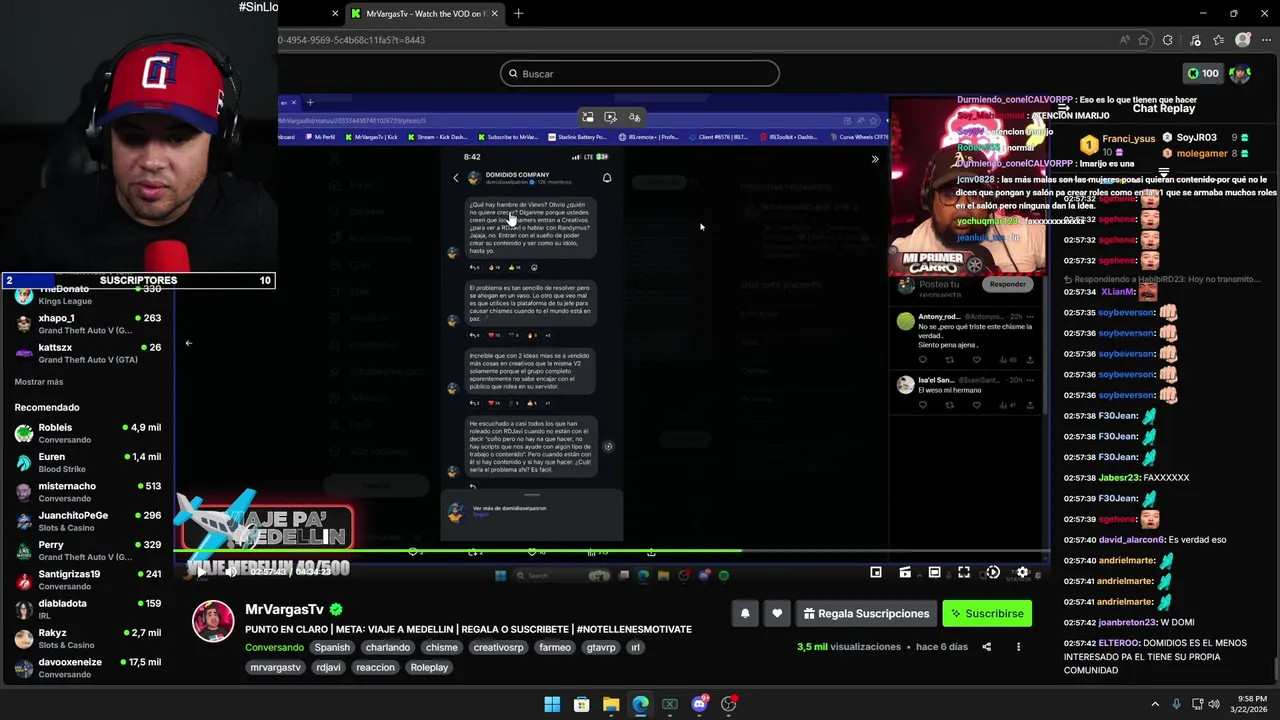
Task: Open the Euren recommended channel
Action: tap(88, 463)
